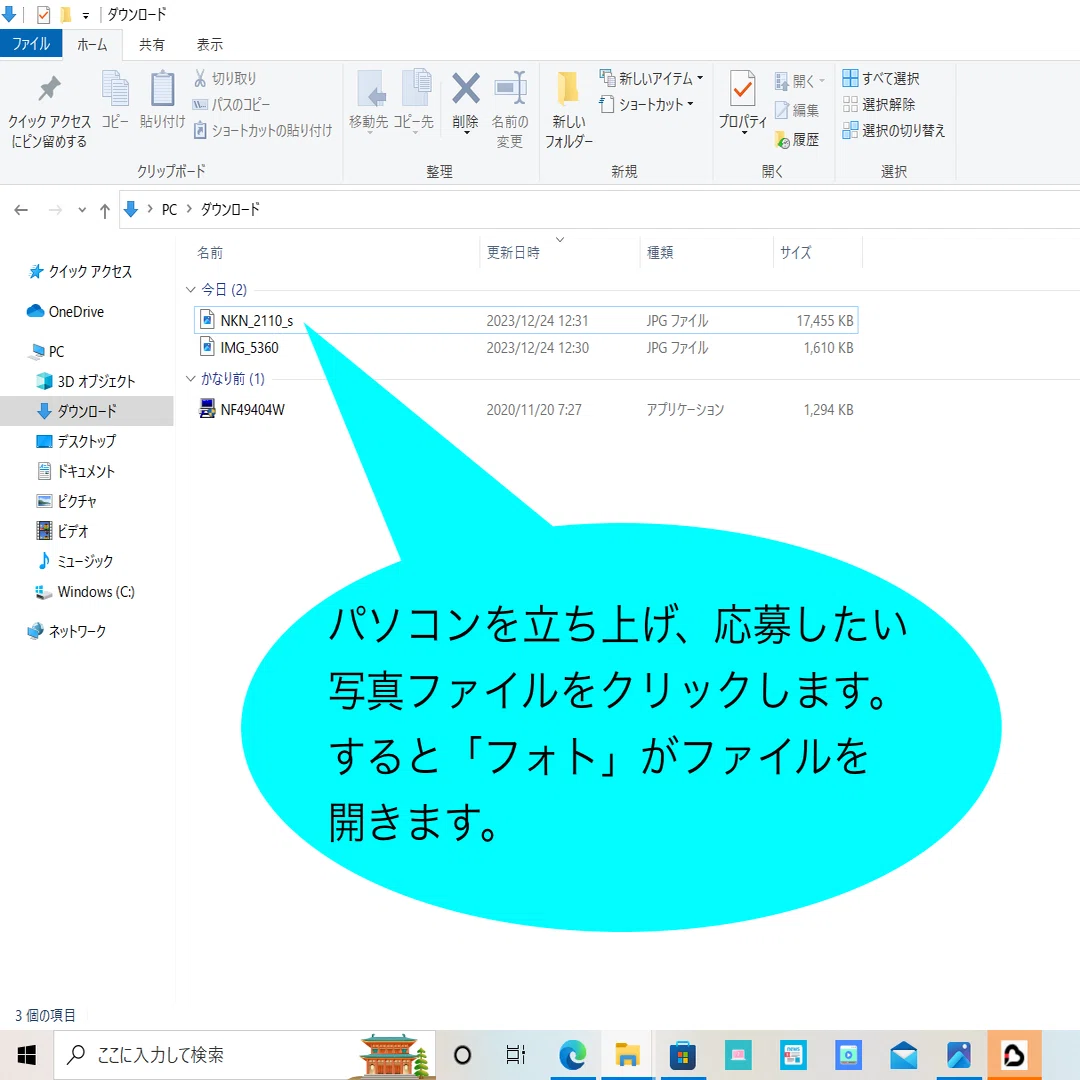1080x1080 pixels.
Task: Open OneDrive in navigation pane
Action: tap(65, 312)
